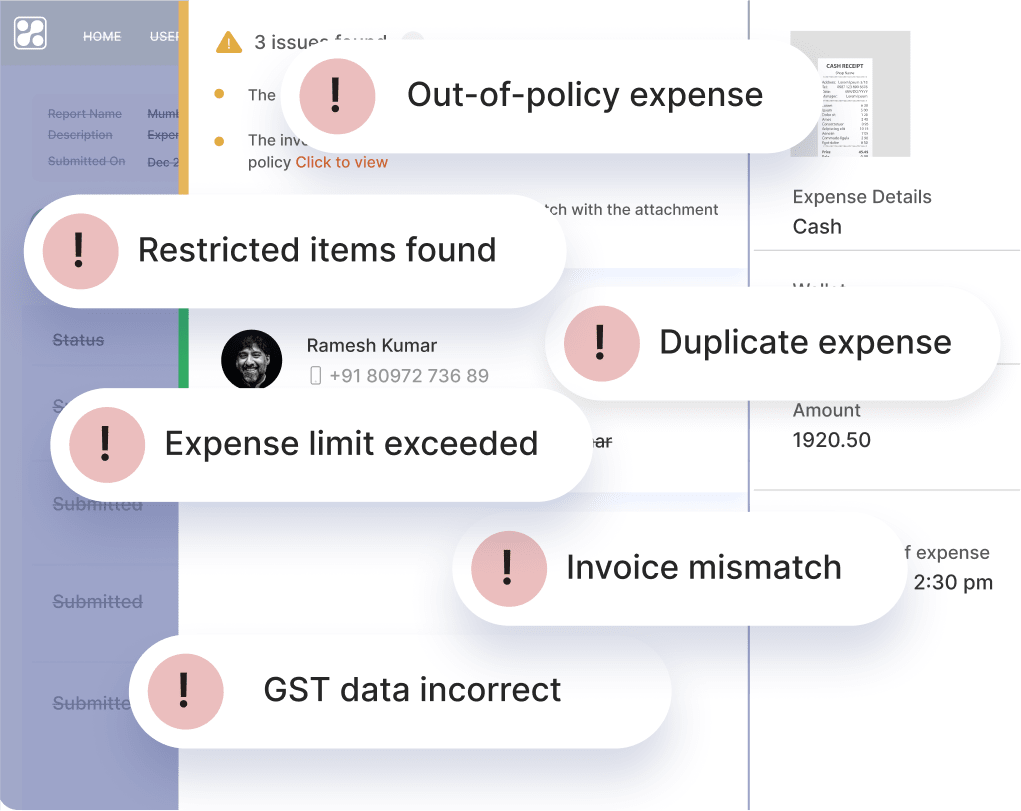Screen dimensions: 1021x811
Task: Click the phone icon next to Ramesh Kumar's number
Action: pyautogui.click(x=317, y=375)
